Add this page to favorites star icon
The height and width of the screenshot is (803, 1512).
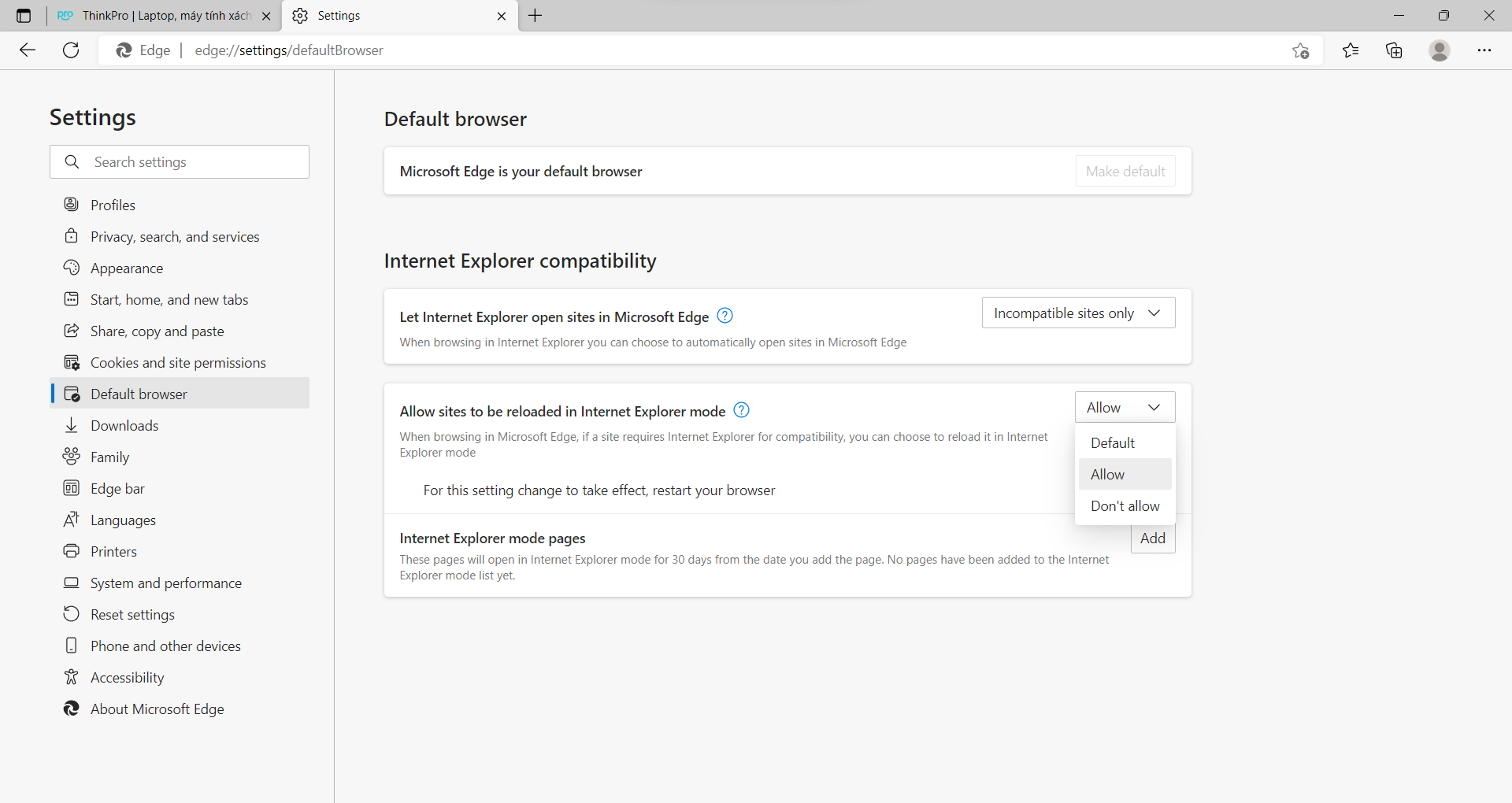pos(1301,50)
